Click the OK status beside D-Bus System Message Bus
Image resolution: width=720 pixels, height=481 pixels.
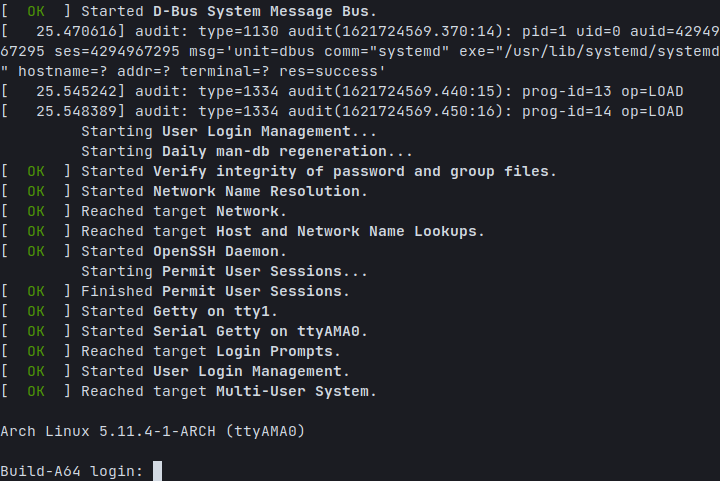tap(36, 11)
